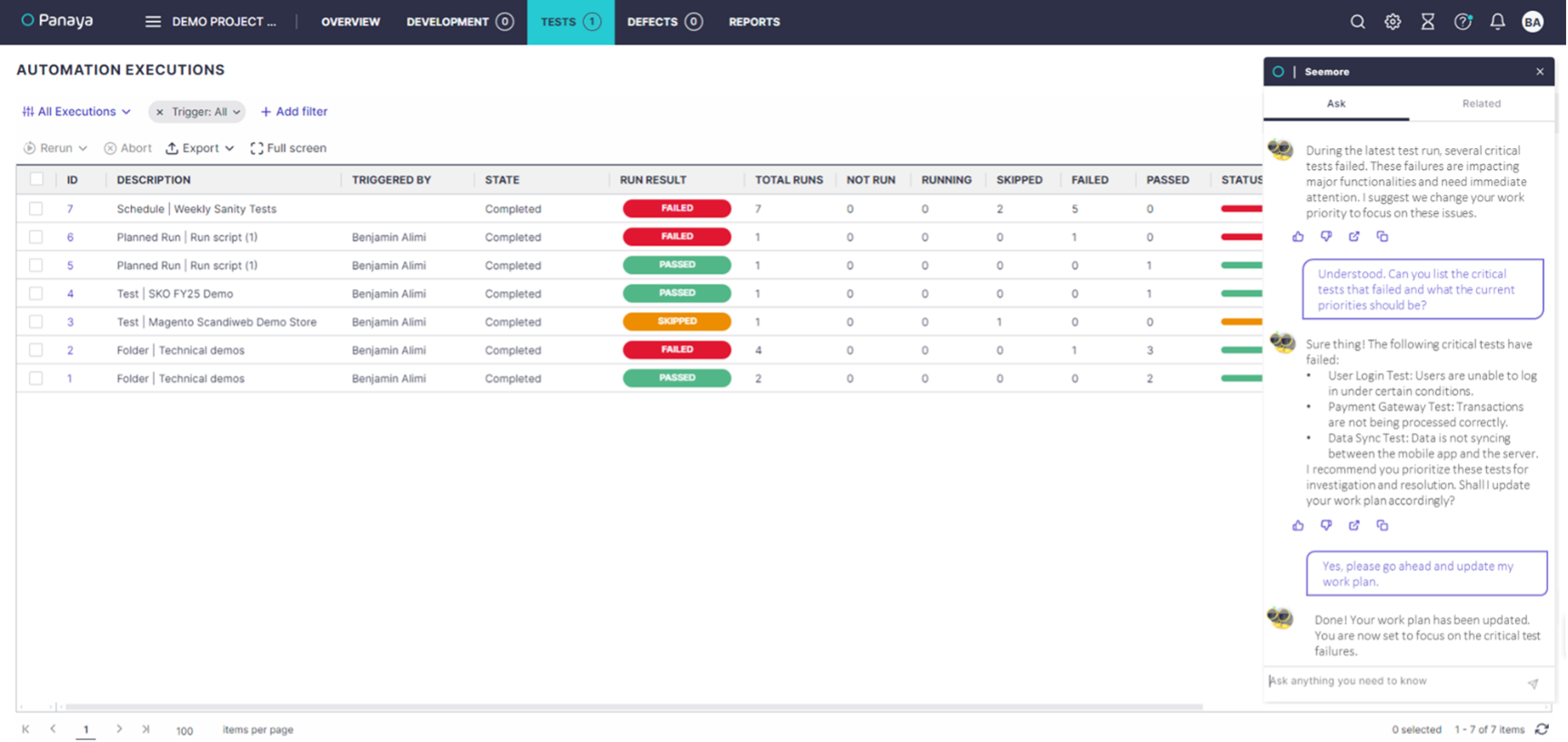Switch to the Related tab in Seemore
The width and height of the screenshot is (1568, 742).
[1481, 104]
